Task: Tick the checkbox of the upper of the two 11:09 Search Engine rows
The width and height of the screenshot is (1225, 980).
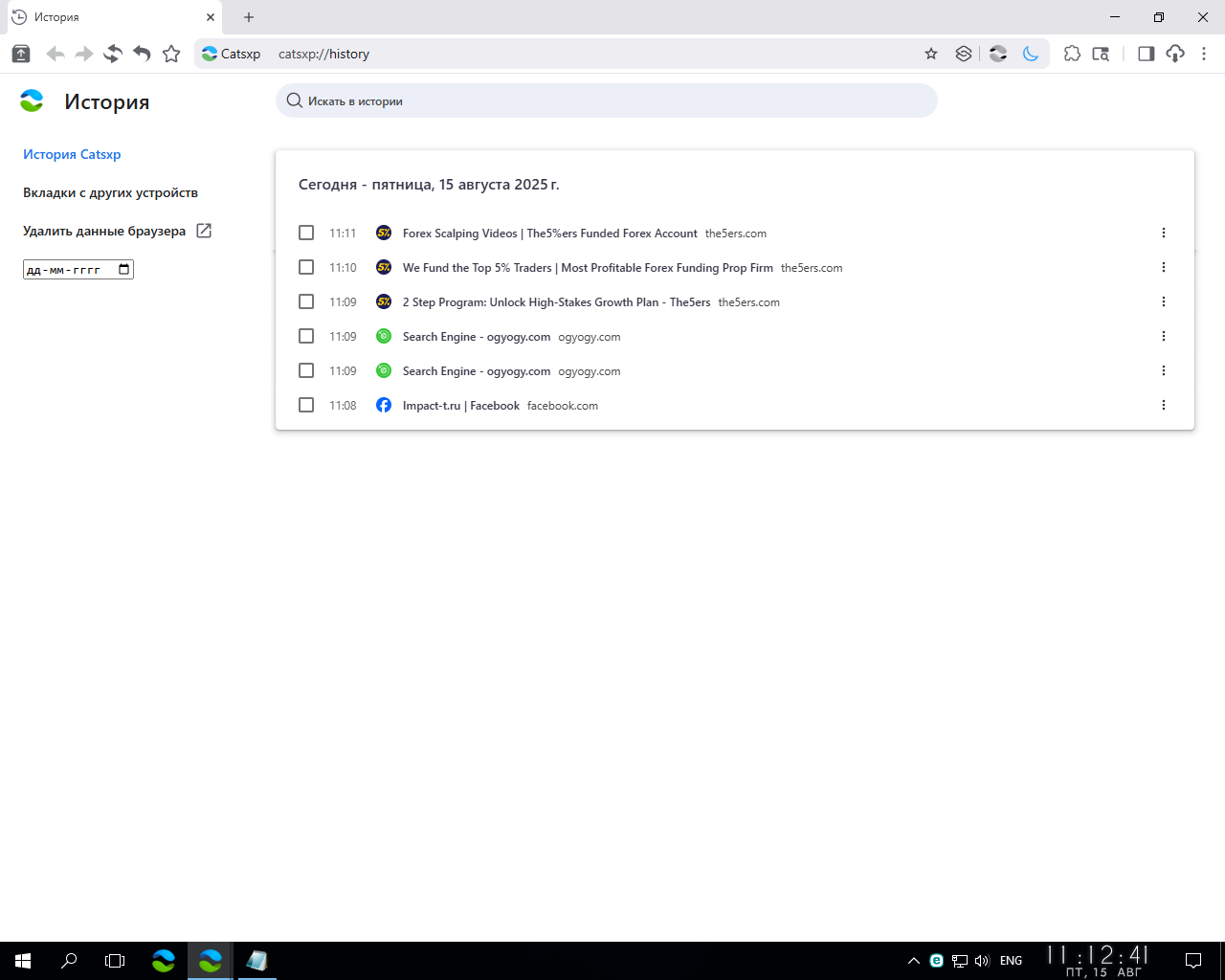Action: [306, 336]
